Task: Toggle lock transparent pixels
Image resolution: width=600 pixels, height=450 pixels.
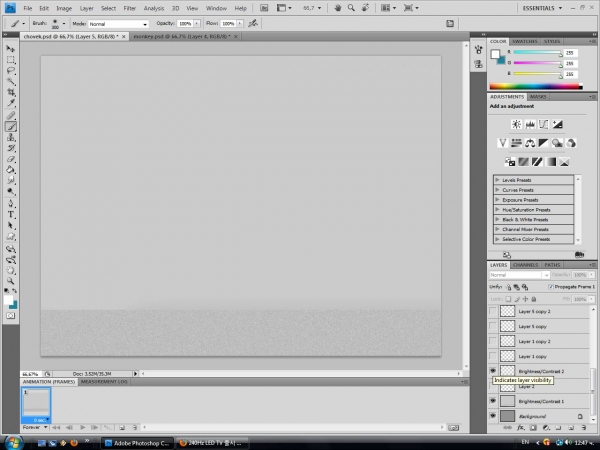Action: coord(508,299)
